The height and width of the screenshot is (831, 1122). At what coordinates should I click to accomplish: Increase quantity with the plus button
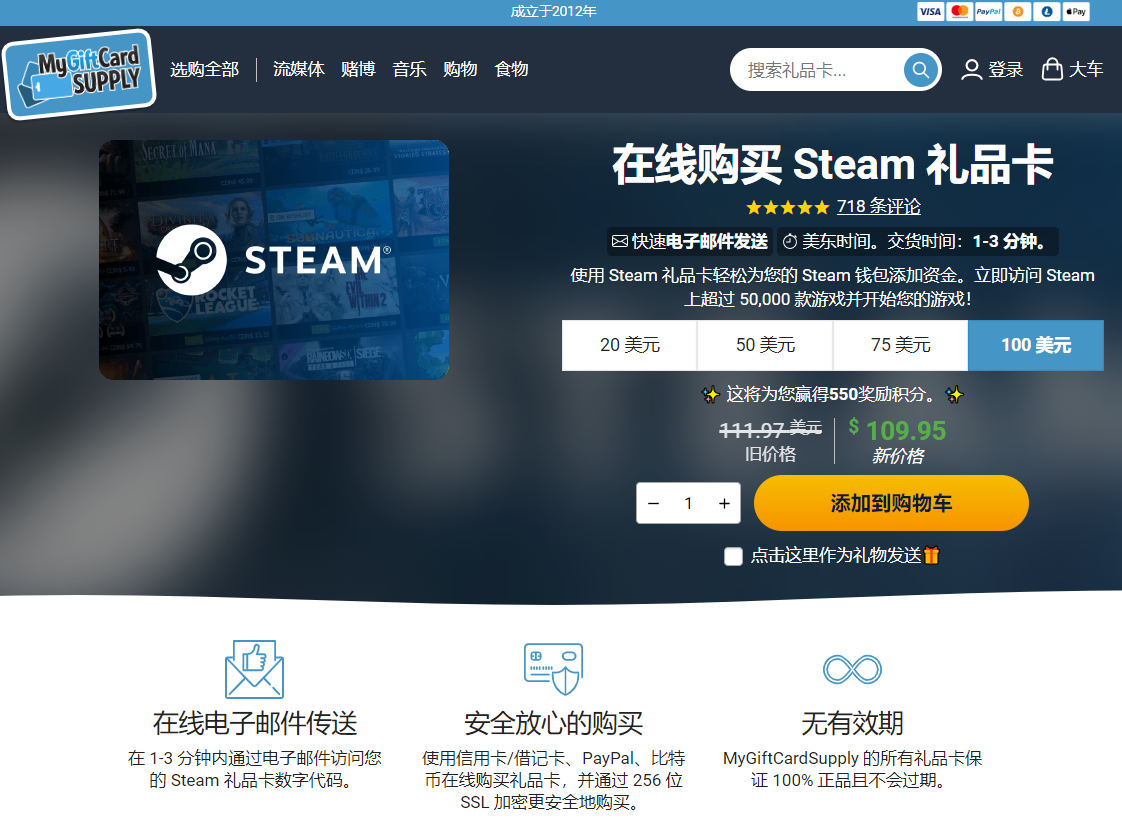click(724, 503)
